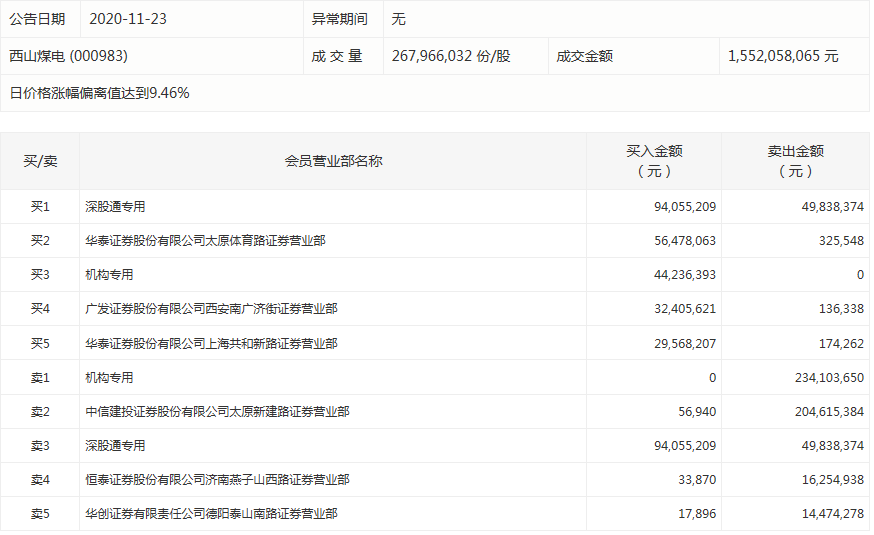Click the 会员营业部名称 column header

point(333,161)
